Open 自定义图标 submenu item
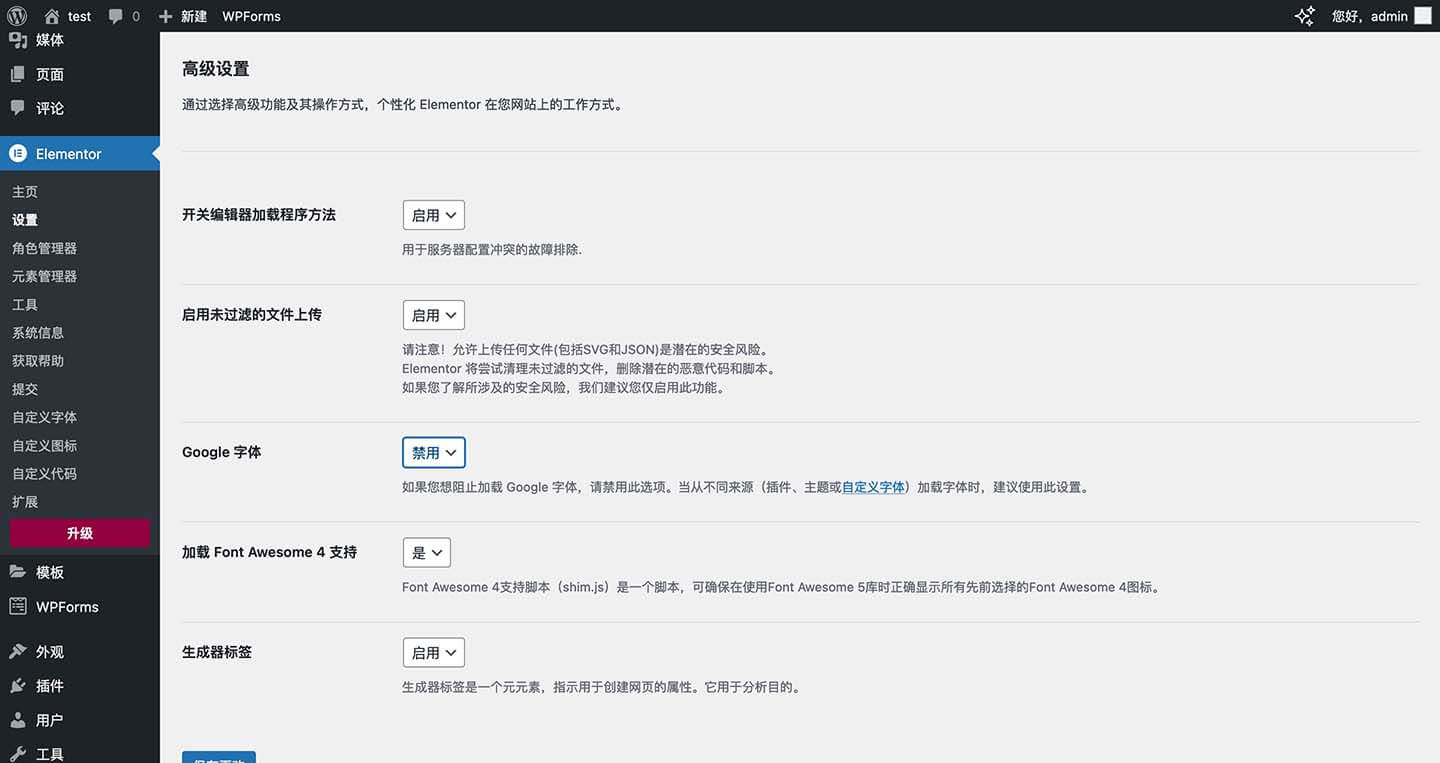This screenshot has width=1440, height=763. coord(44,445)
